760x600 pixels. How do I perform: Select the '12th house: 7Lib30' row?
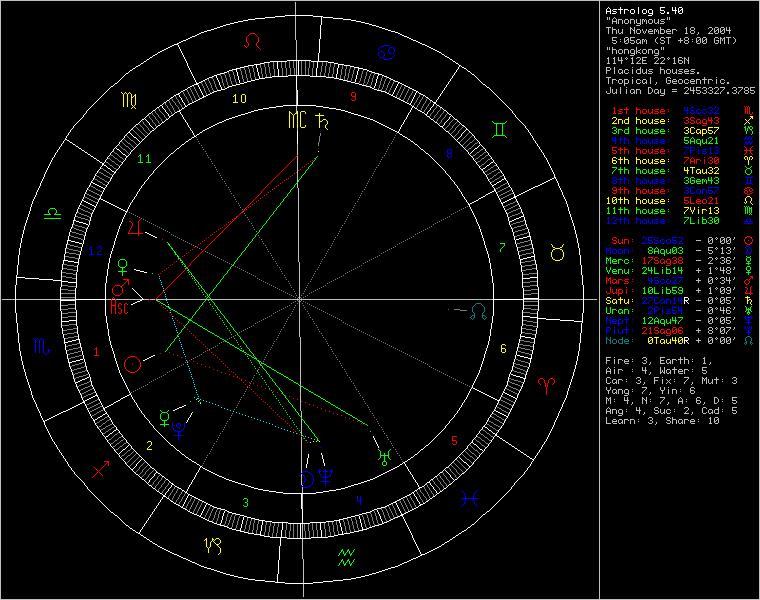tap(680, 221)
